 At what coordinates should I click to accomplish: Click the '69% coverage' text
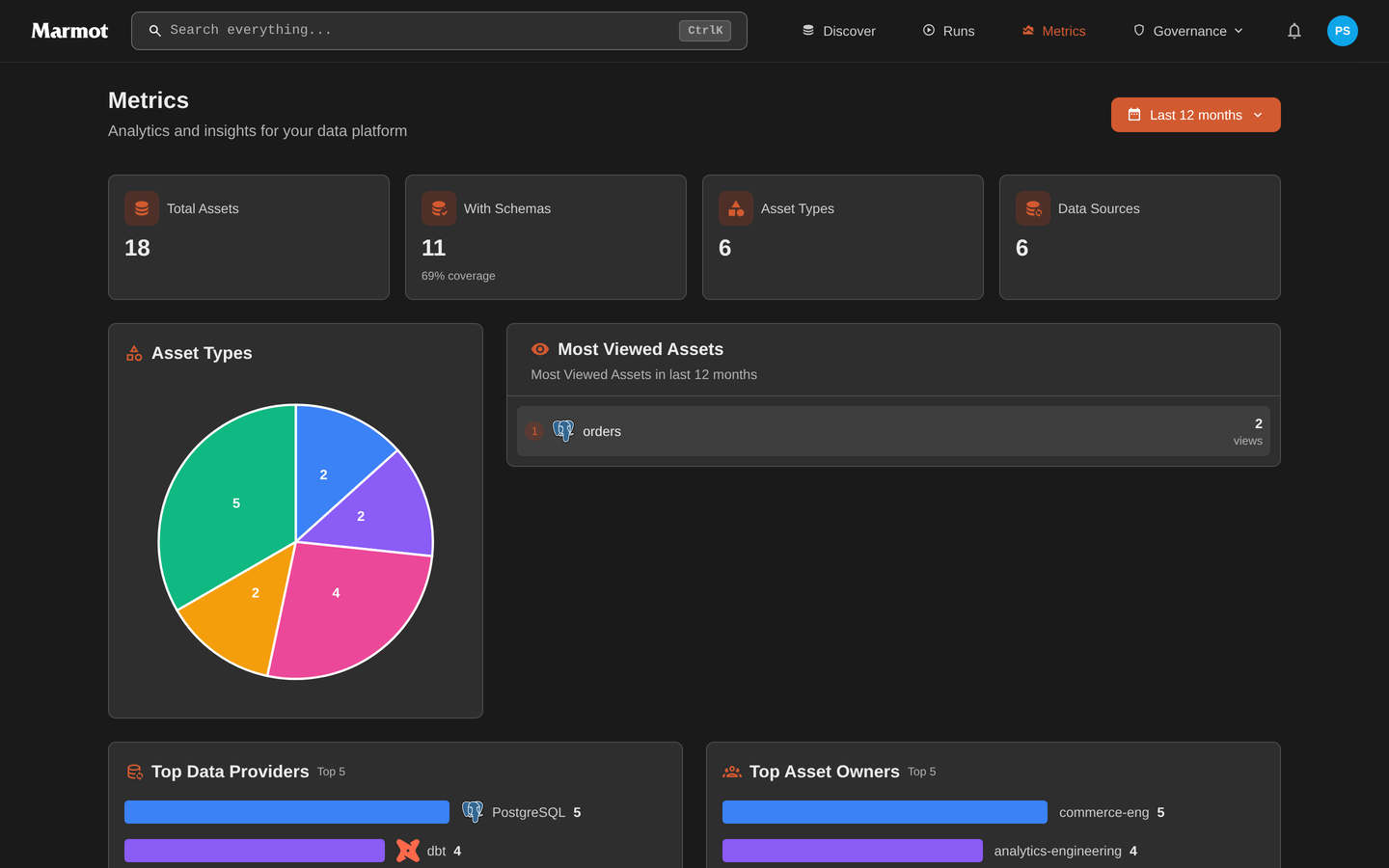(458, 276)
